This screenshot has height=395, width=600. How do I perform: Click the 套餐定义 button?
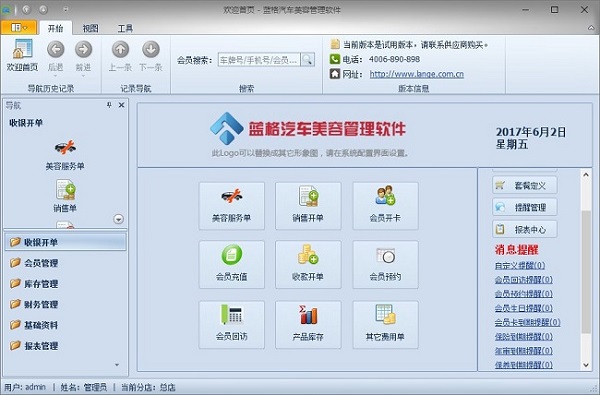point(525,186)
